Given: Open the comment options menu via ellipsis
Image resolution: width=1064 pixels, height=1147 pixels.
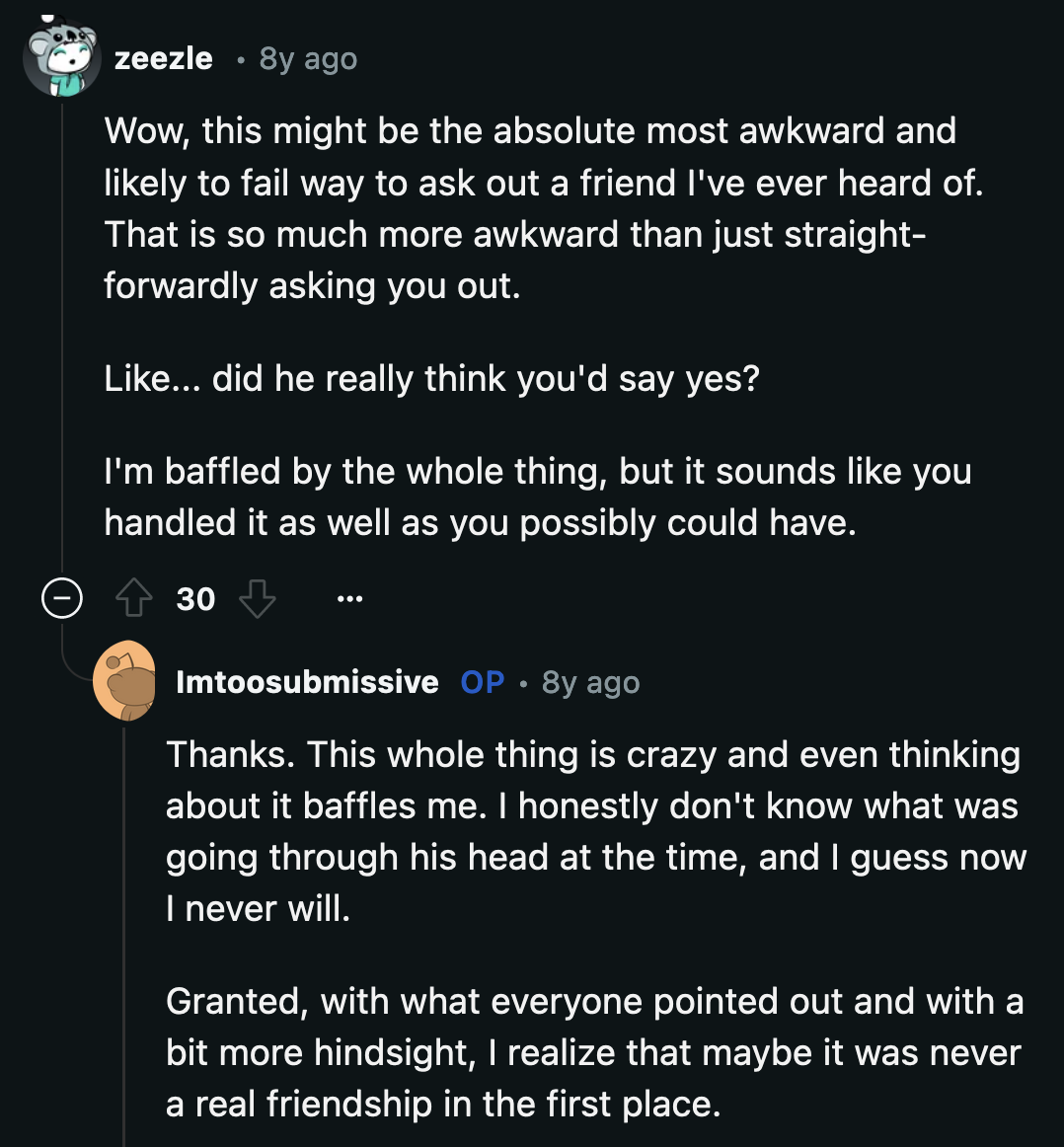Looking at the screenshot, I should tap(351, 598).
